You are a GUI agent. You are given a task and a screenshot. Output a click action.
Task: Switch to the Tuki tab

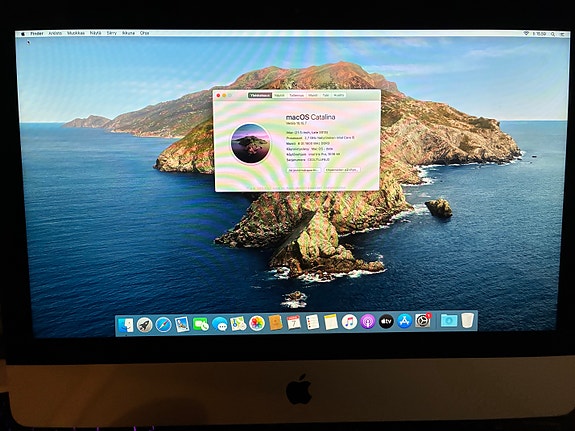point(325,95)
